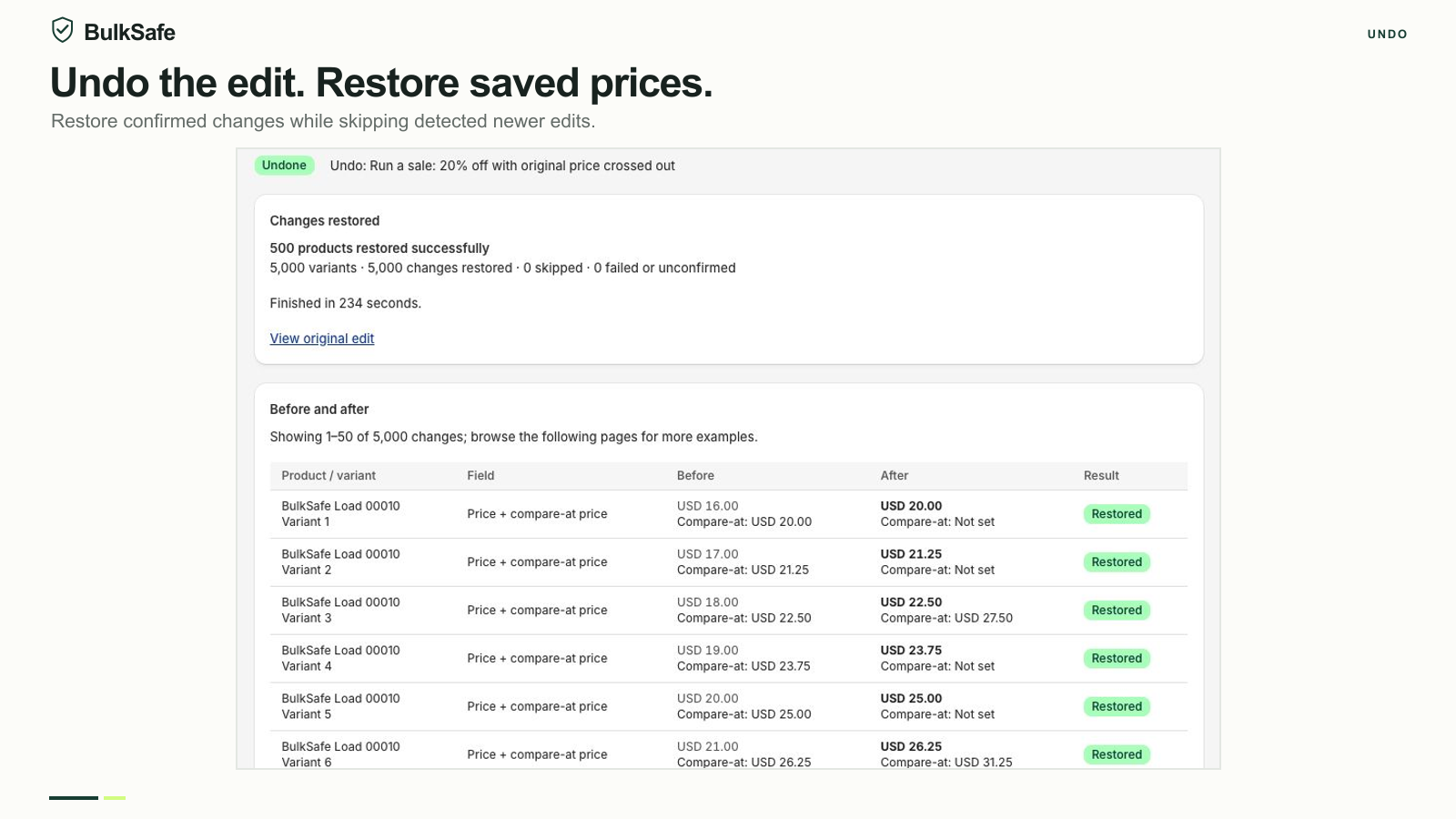Viewport: 1456px width, 819px height.
Task: Click the 500 products restored successfully text
Action: point(379,248)
